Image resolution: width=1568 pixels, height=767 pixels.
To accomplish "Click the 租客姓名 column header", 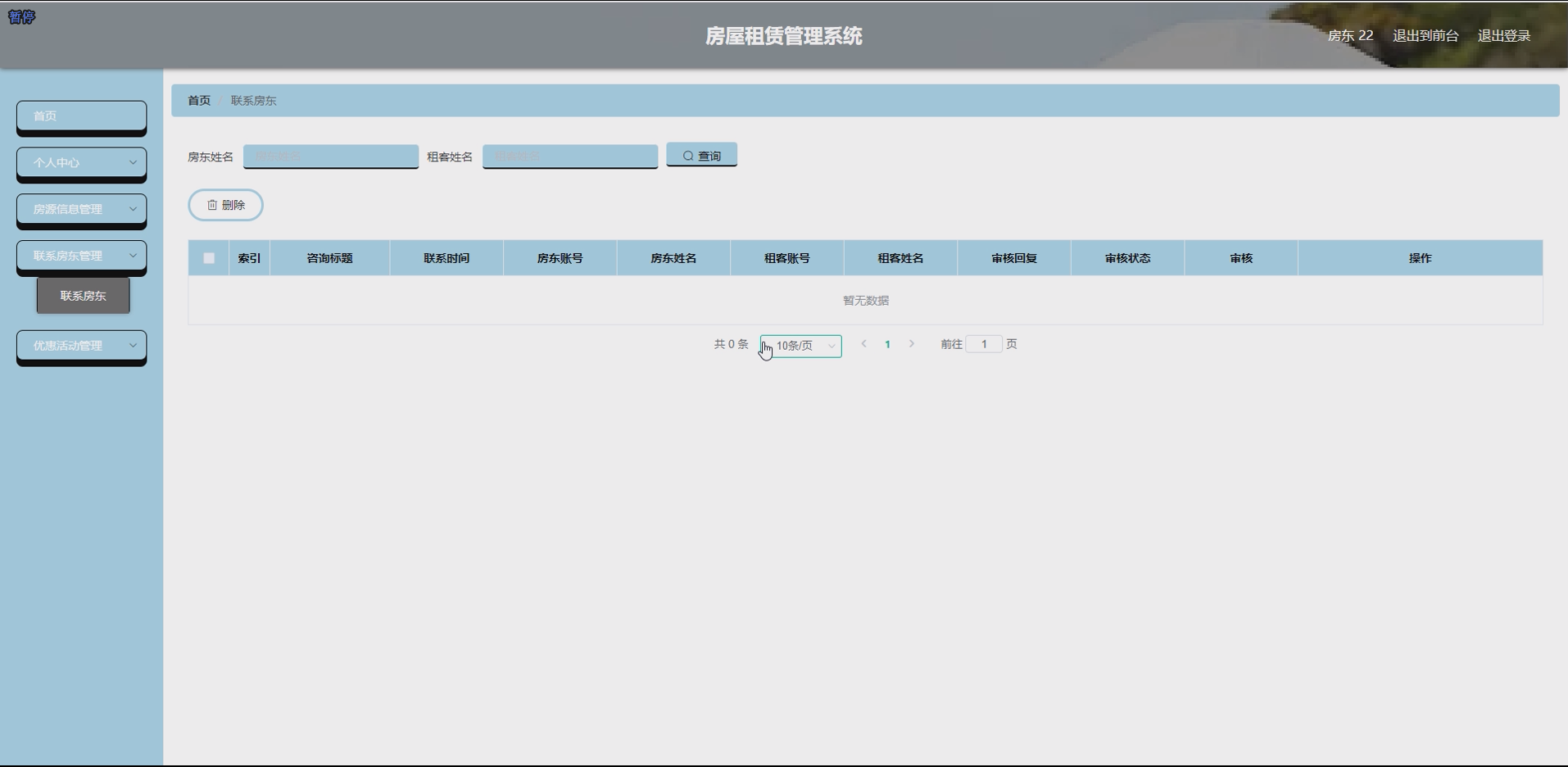I will [x=901, y=258].
